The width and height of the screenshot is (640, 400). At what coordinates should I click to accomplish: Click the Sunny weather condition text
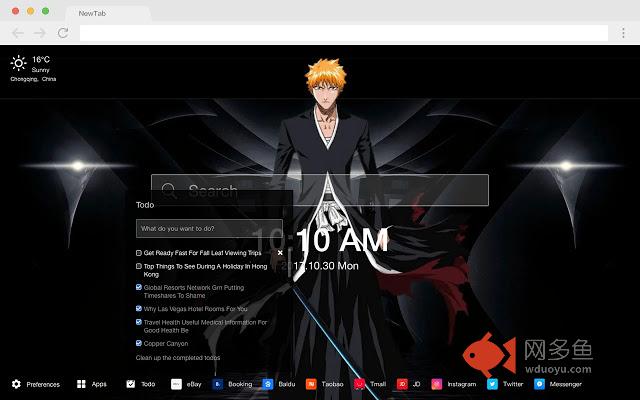tap(40, 70)
